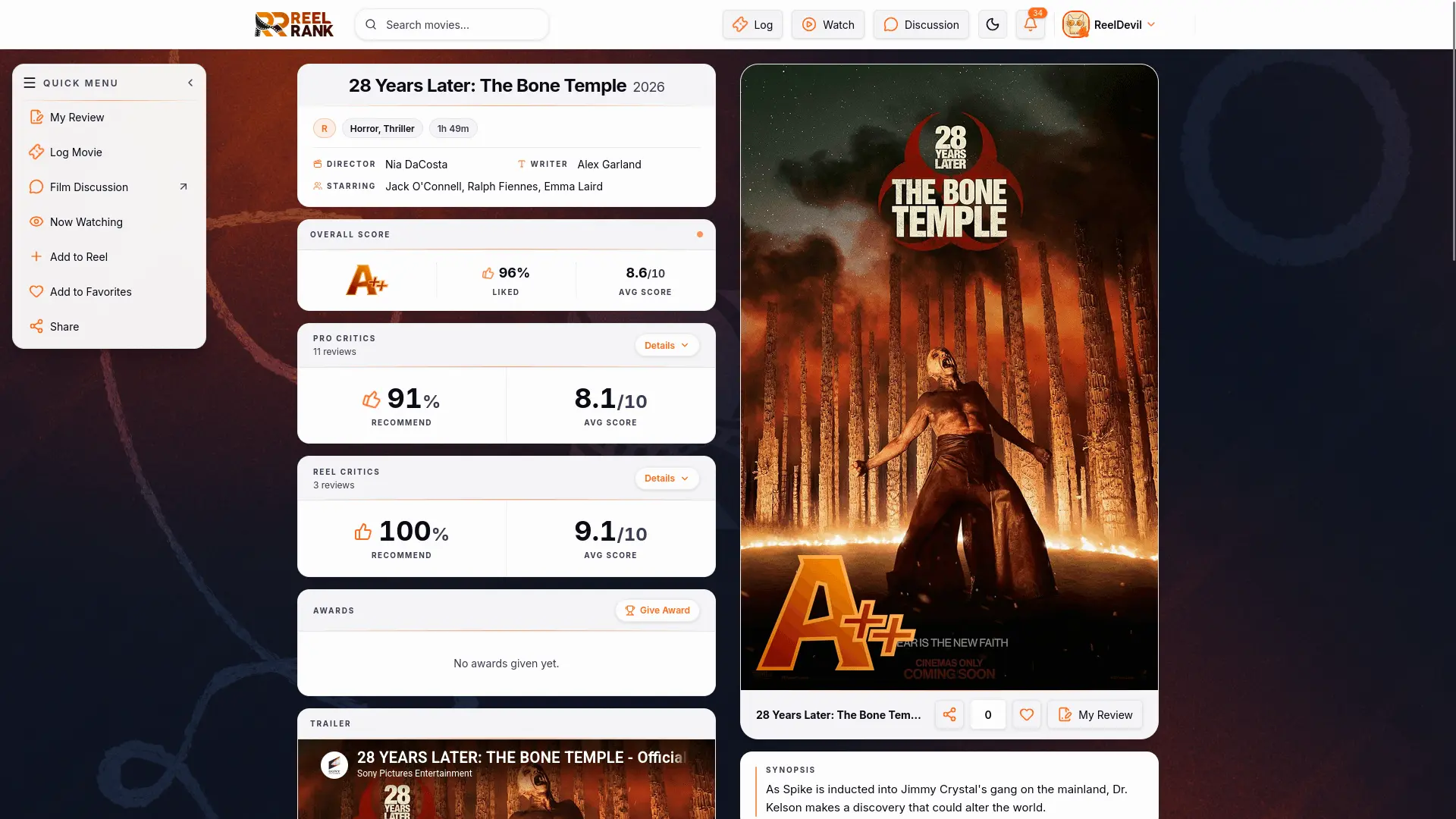Click the Sony Pictures channel avatar
The width and height of the screenshot is (1456, 819).
pos(334,765)
